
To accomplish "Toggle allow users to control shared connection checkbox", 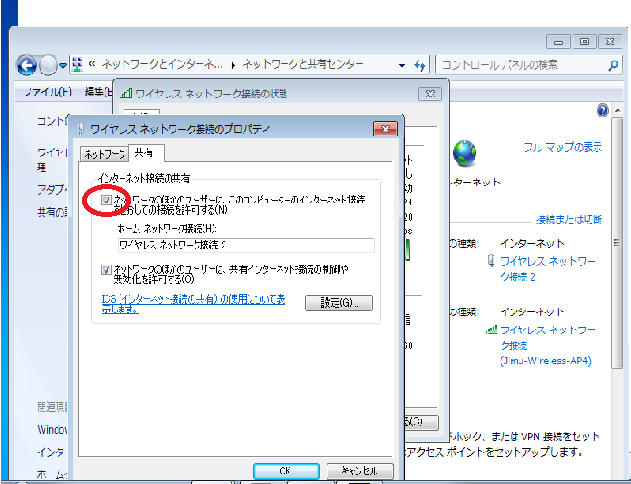I will (x=107, y=270).
